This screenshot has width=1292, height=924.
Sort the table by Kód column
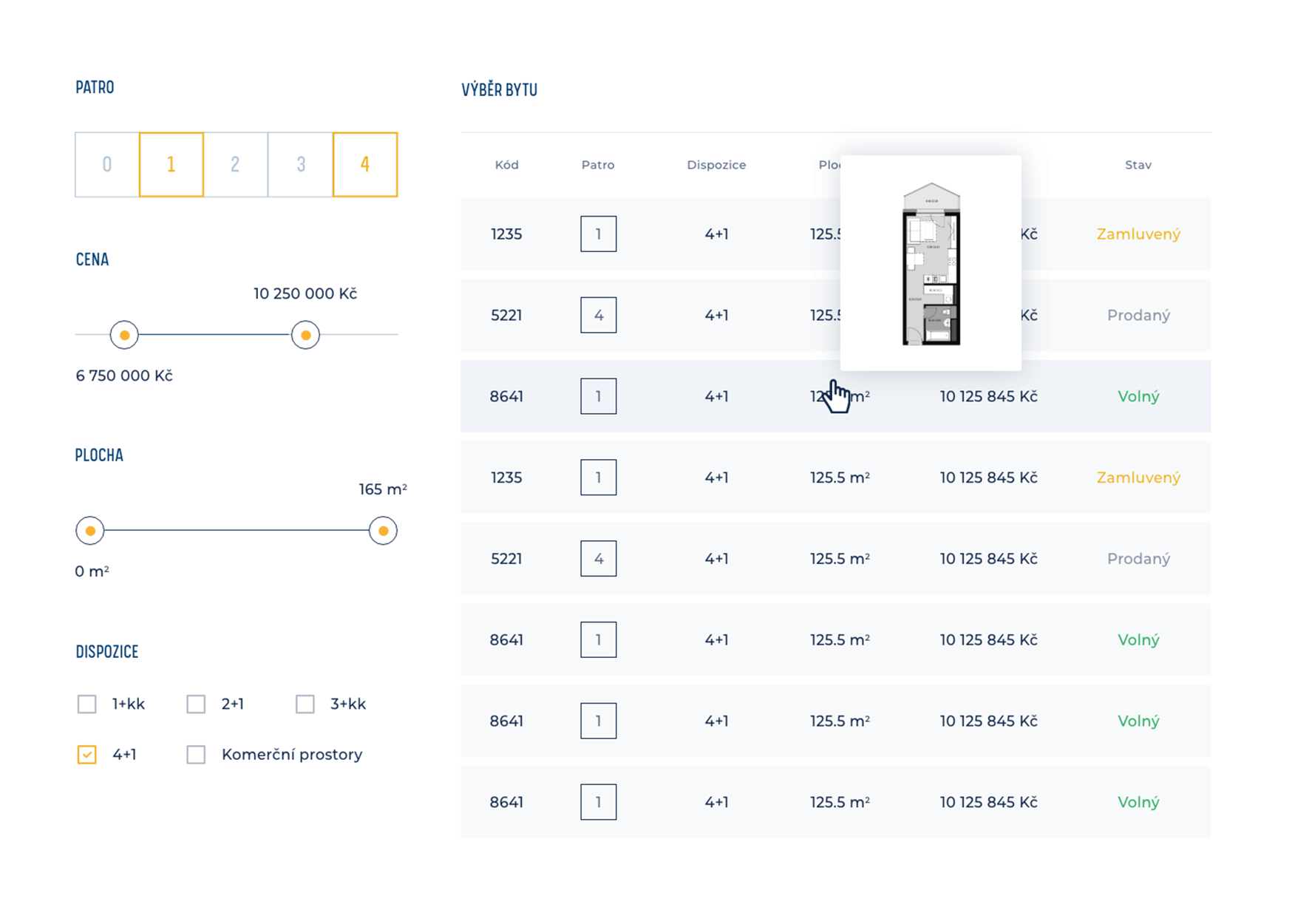click(x=506, y=165)
